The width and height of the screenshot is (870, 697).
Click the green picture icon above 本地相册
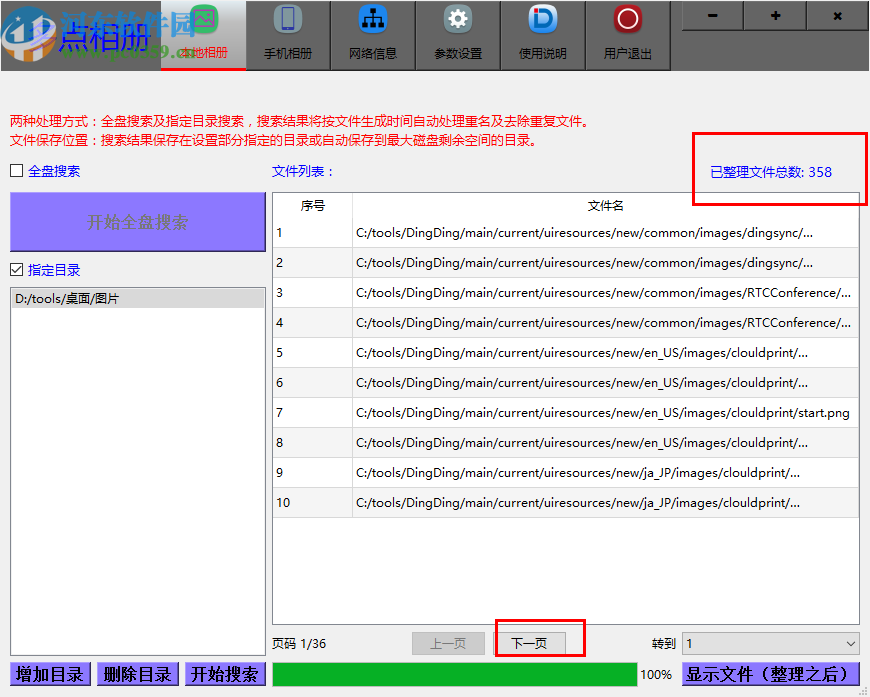coord(204,19)
